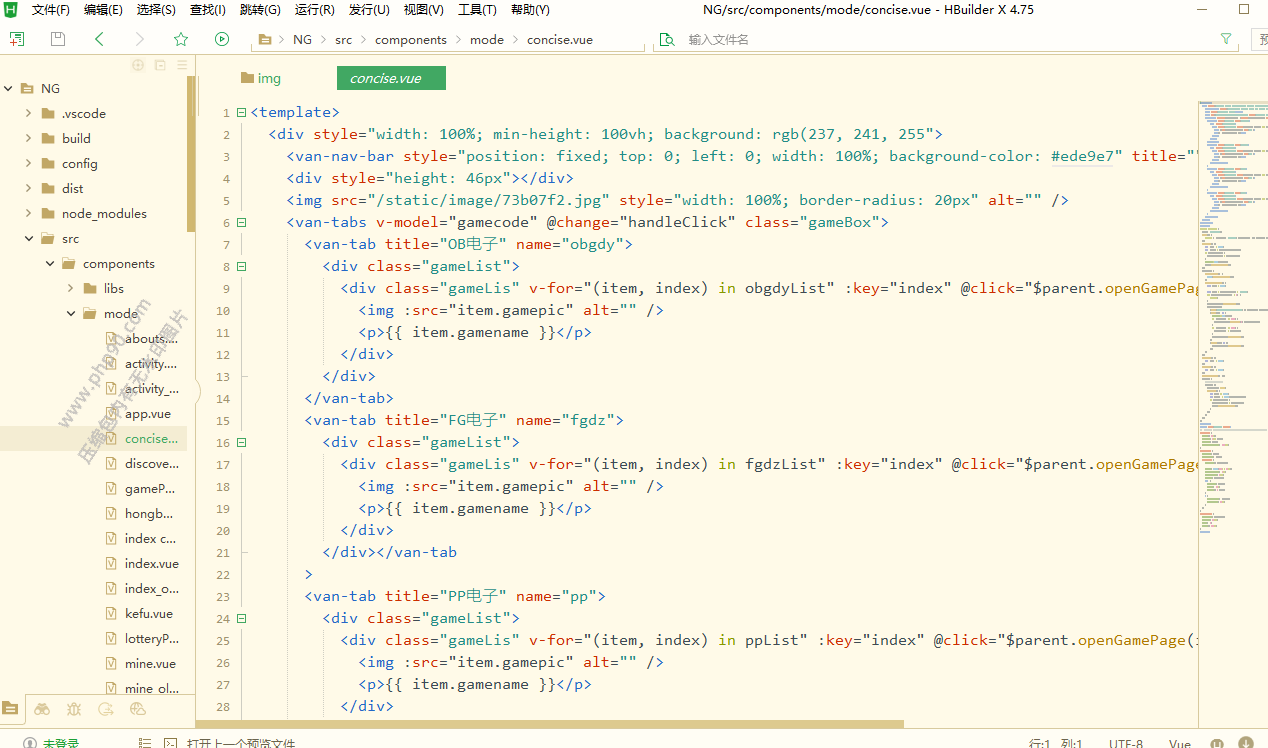The image size is (1268, 748).
Task: Toggle code fold marker at line 16
Action: point(242,443)
